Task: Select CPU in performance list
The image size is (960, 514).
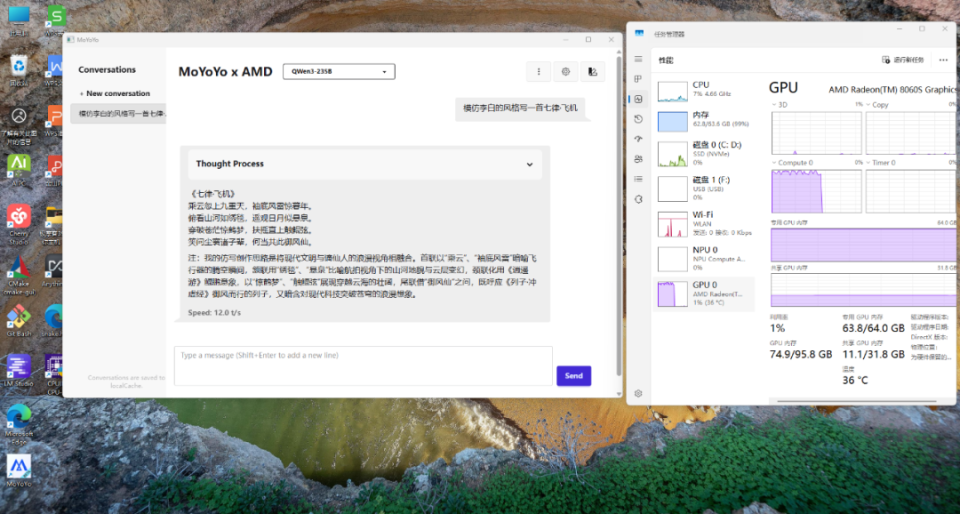Action: [x=704, y=91]
